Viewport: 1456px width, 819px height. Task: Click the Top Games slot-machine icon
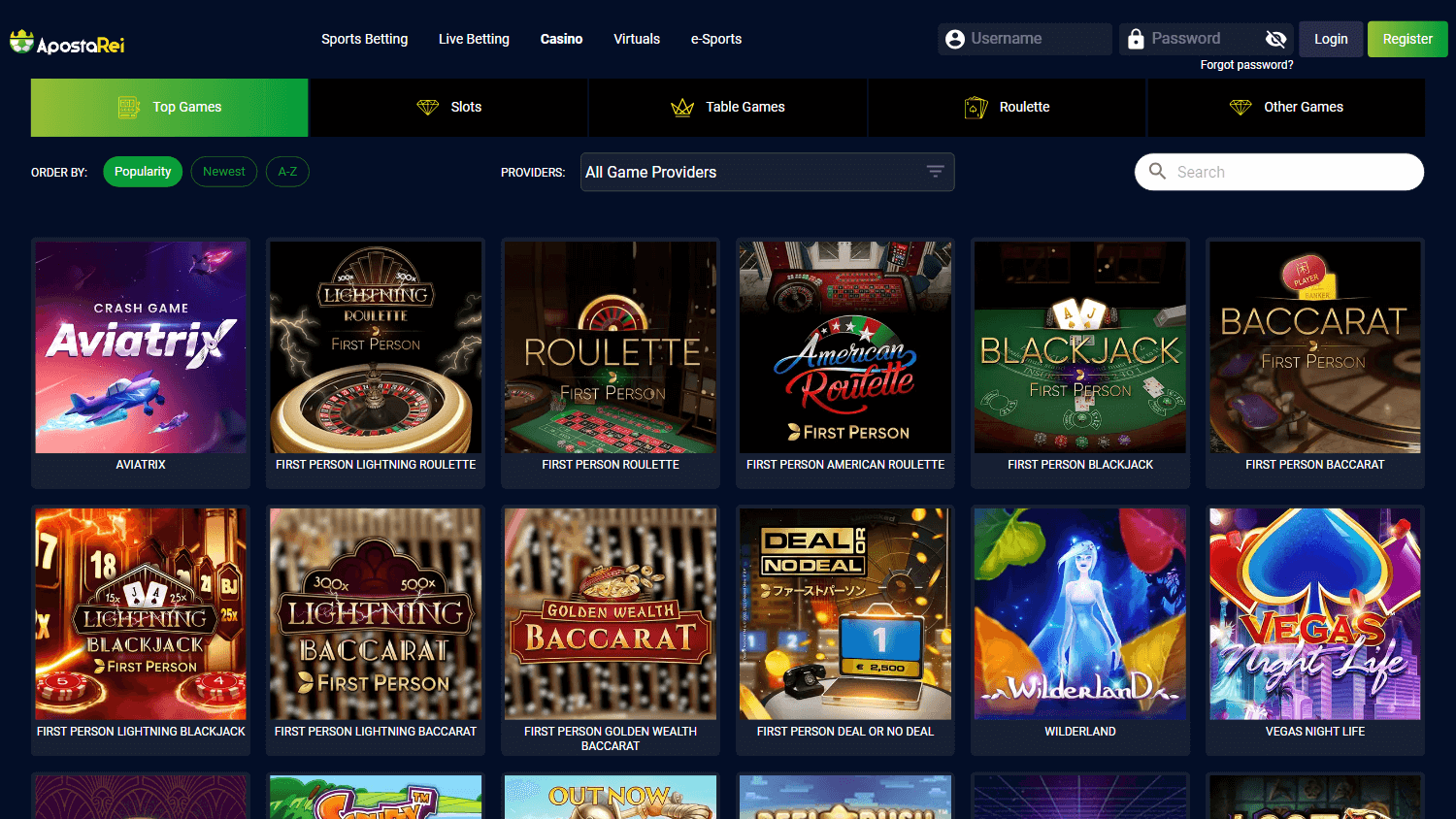(x=128, y=107)
